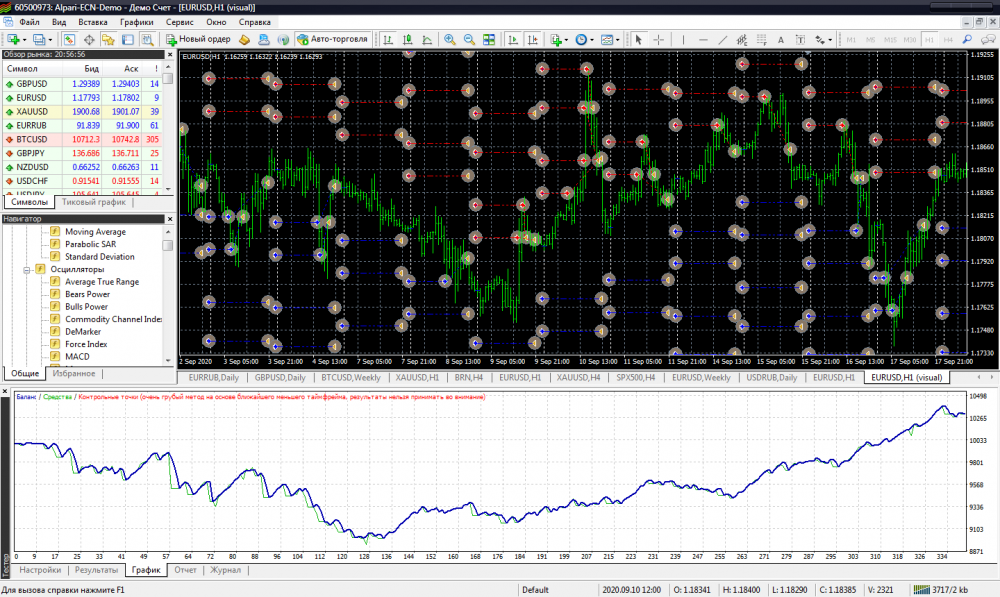Expand the Periods dropdown arrow
Screen dimensions: 1000x597
(x=592, y=40)
